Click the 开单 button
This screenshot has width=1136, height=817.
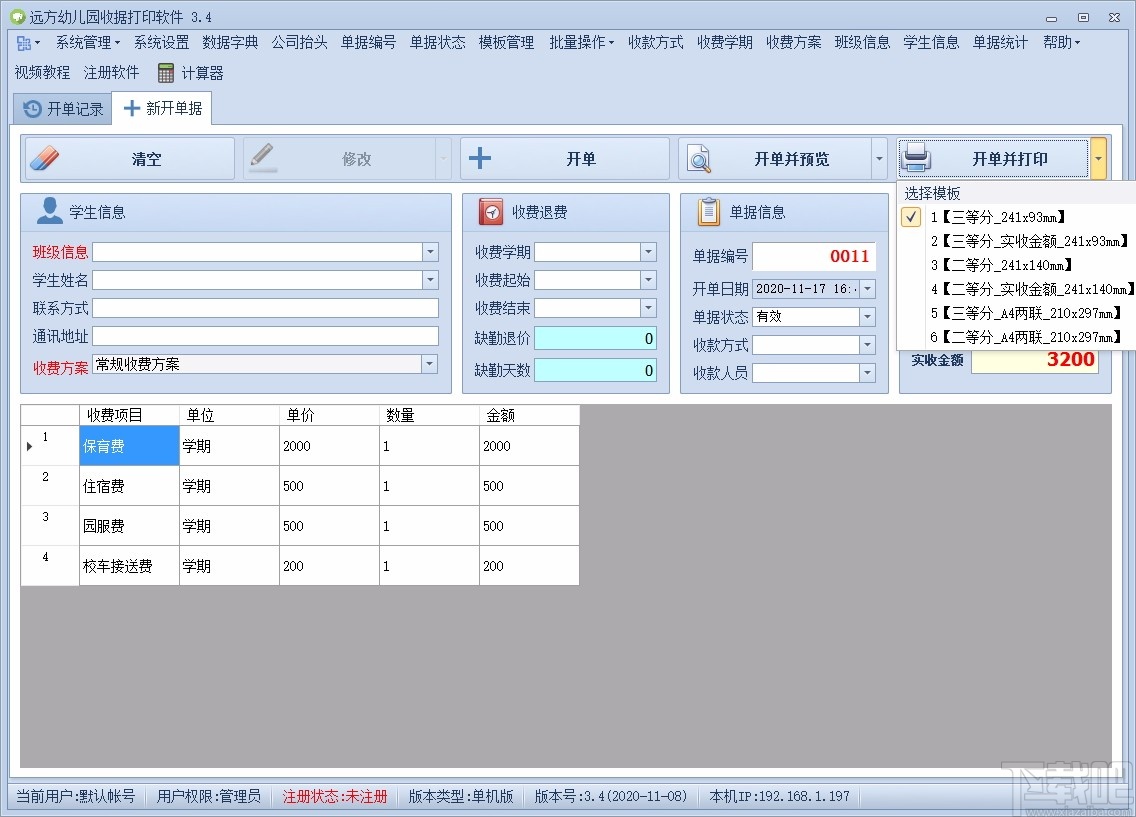564,159
